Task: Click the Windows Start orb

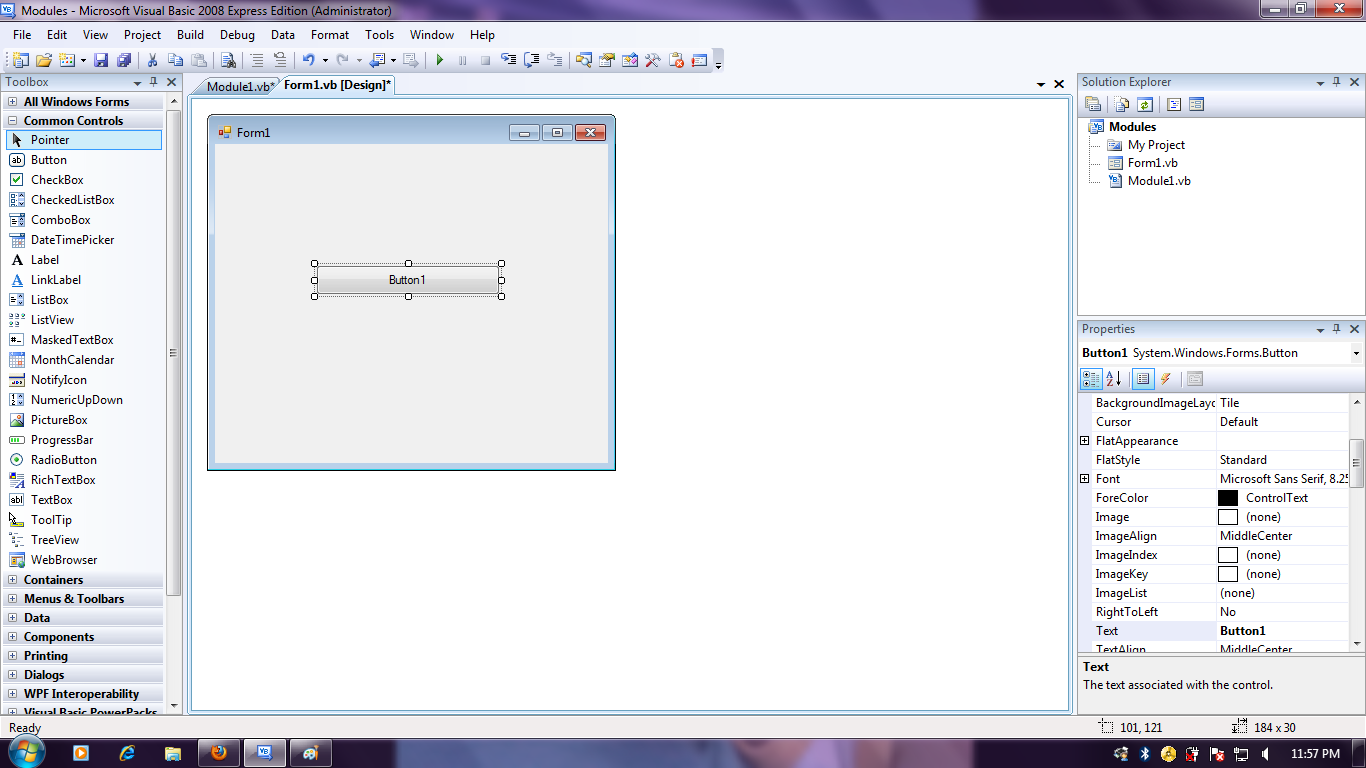Action: pos(27,751)
